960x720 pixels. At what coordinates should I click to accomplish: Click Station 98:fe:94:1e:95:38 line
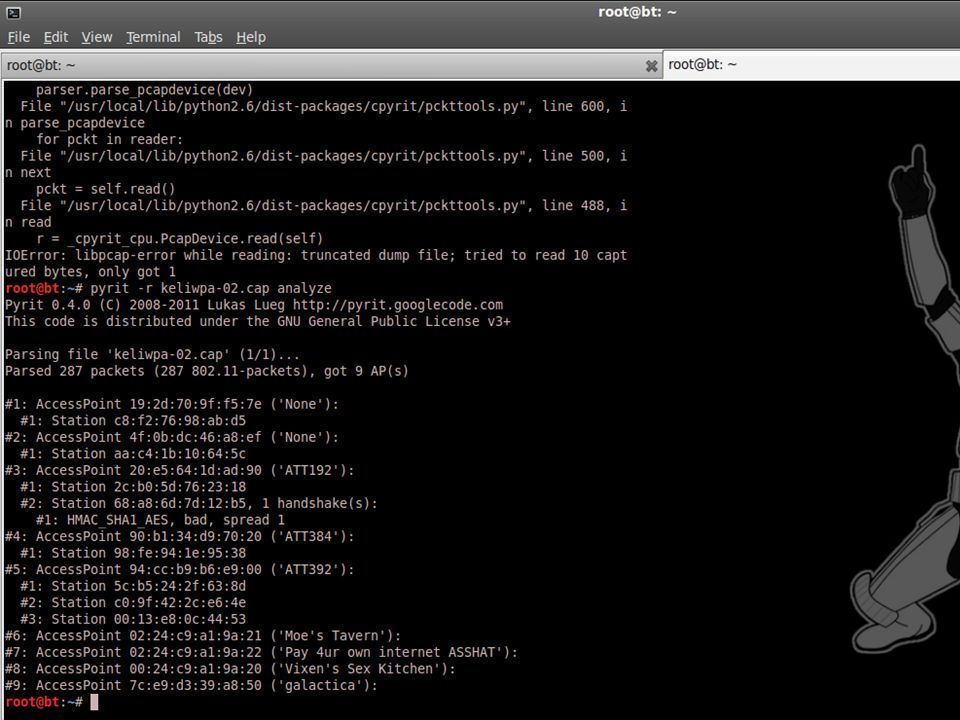click(x=133, y=553)
